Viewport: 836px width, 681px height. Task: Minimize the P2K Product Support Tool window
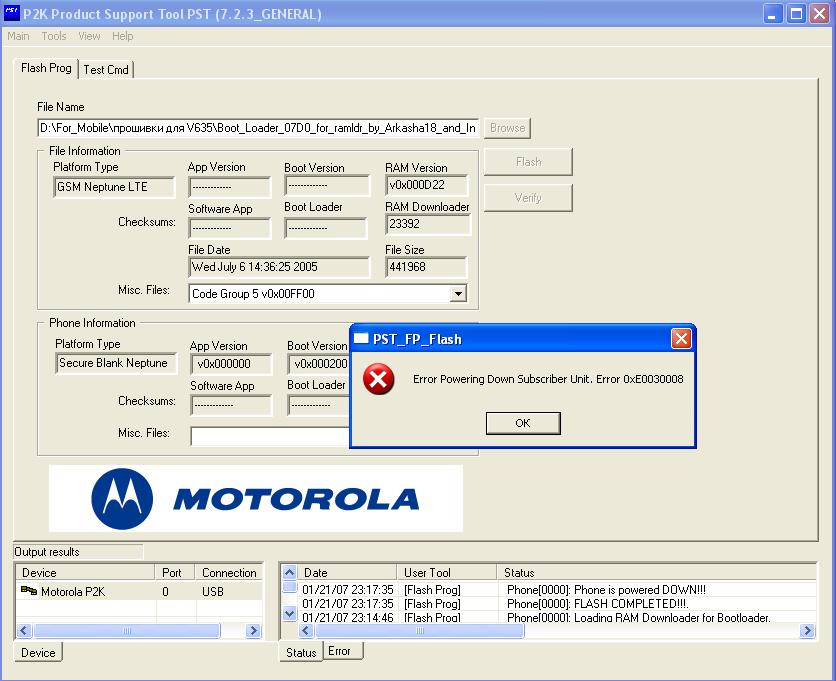(x=773, y=13)
